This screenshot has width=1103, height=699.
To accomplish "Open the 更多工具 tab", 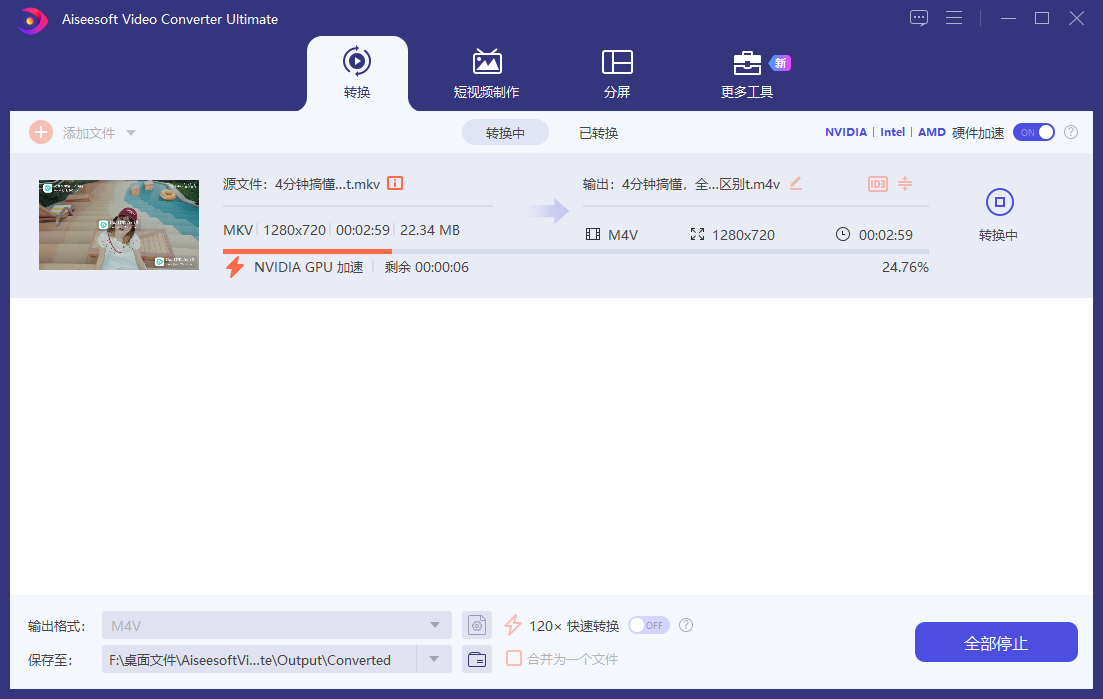I will 747,74.
